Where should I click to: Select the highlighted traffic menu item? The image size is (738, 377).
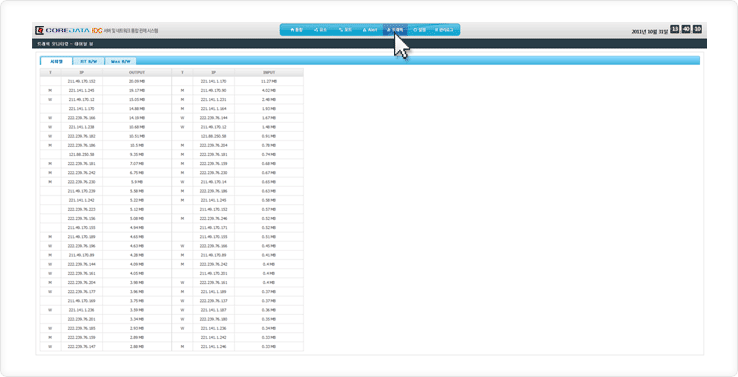(x=395, y=30)
